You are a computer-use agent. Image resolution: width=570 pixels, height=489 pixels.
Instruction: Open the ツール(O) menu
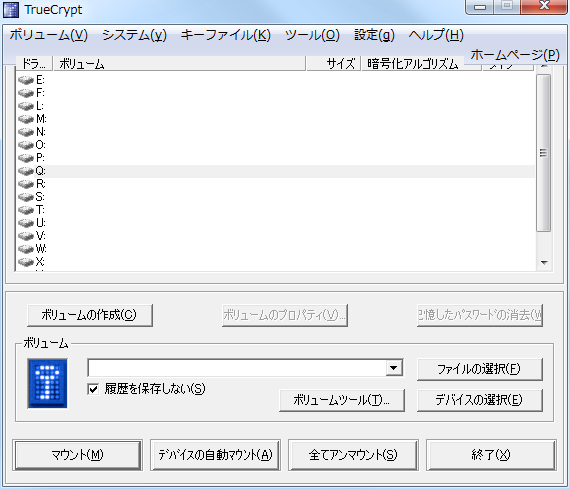pyautogui.click(x=312, y=35)
